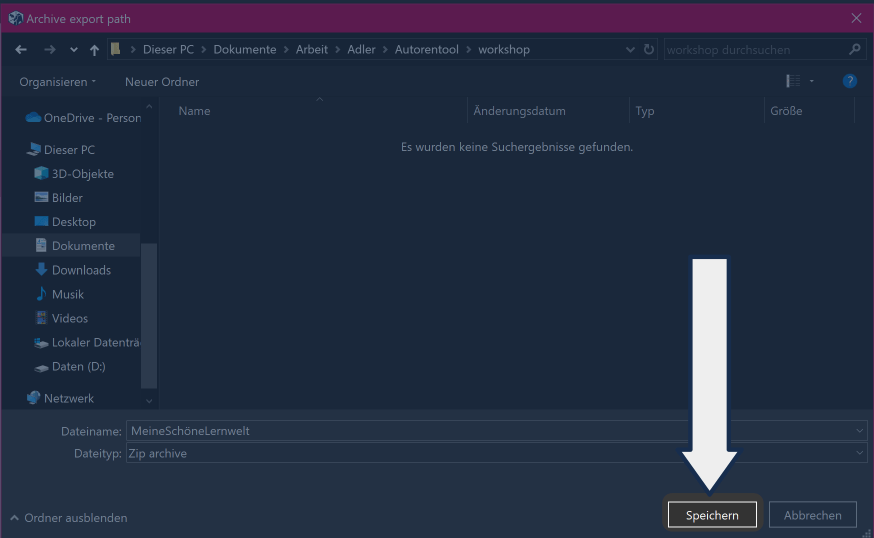Open the Organisieren menu
This screenshot has width=874, height=538.
tap(58, 81)
